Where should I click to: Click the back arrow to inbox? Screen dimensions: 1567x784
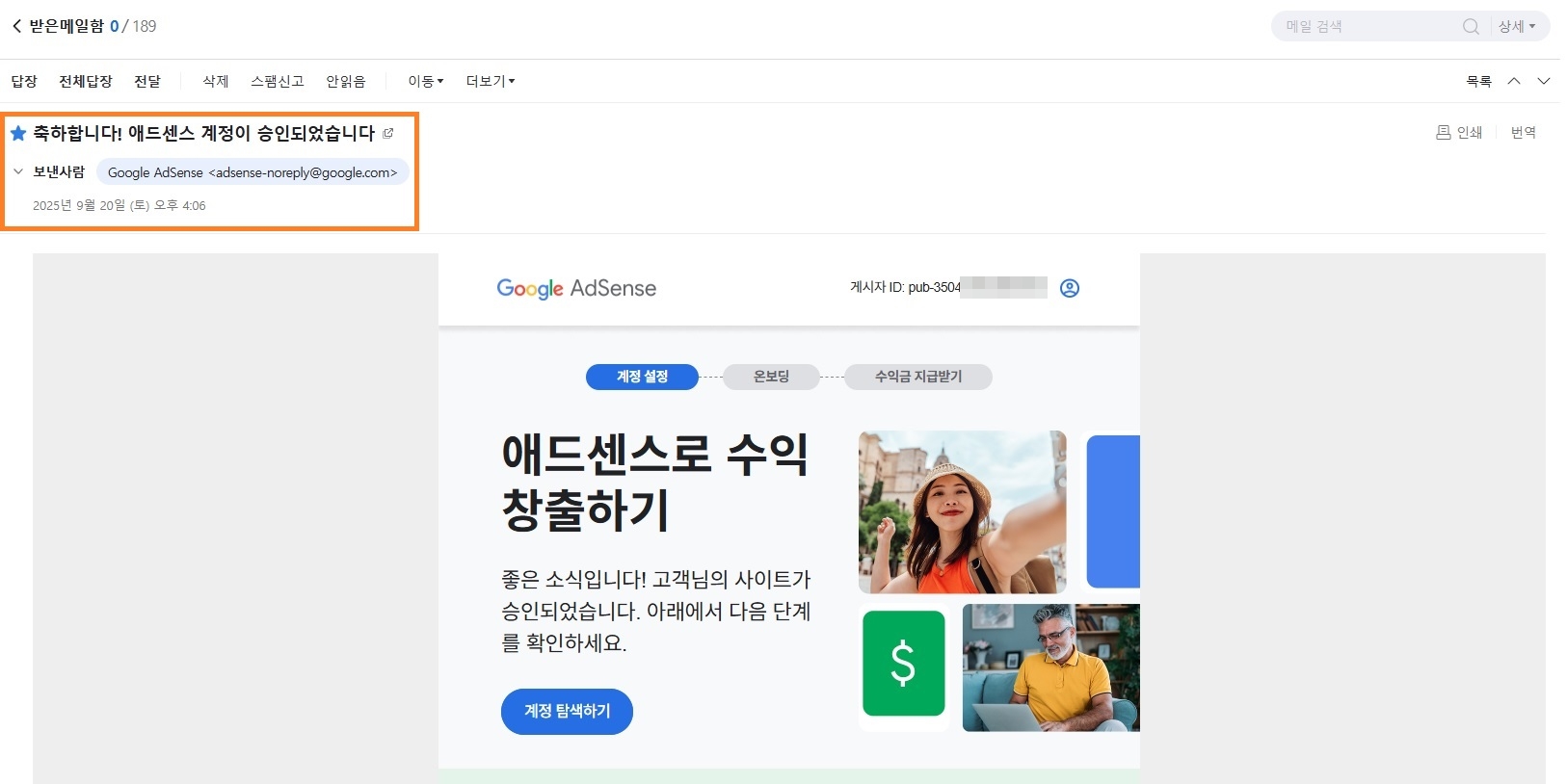pyautogui.click(x=16, y=26)
